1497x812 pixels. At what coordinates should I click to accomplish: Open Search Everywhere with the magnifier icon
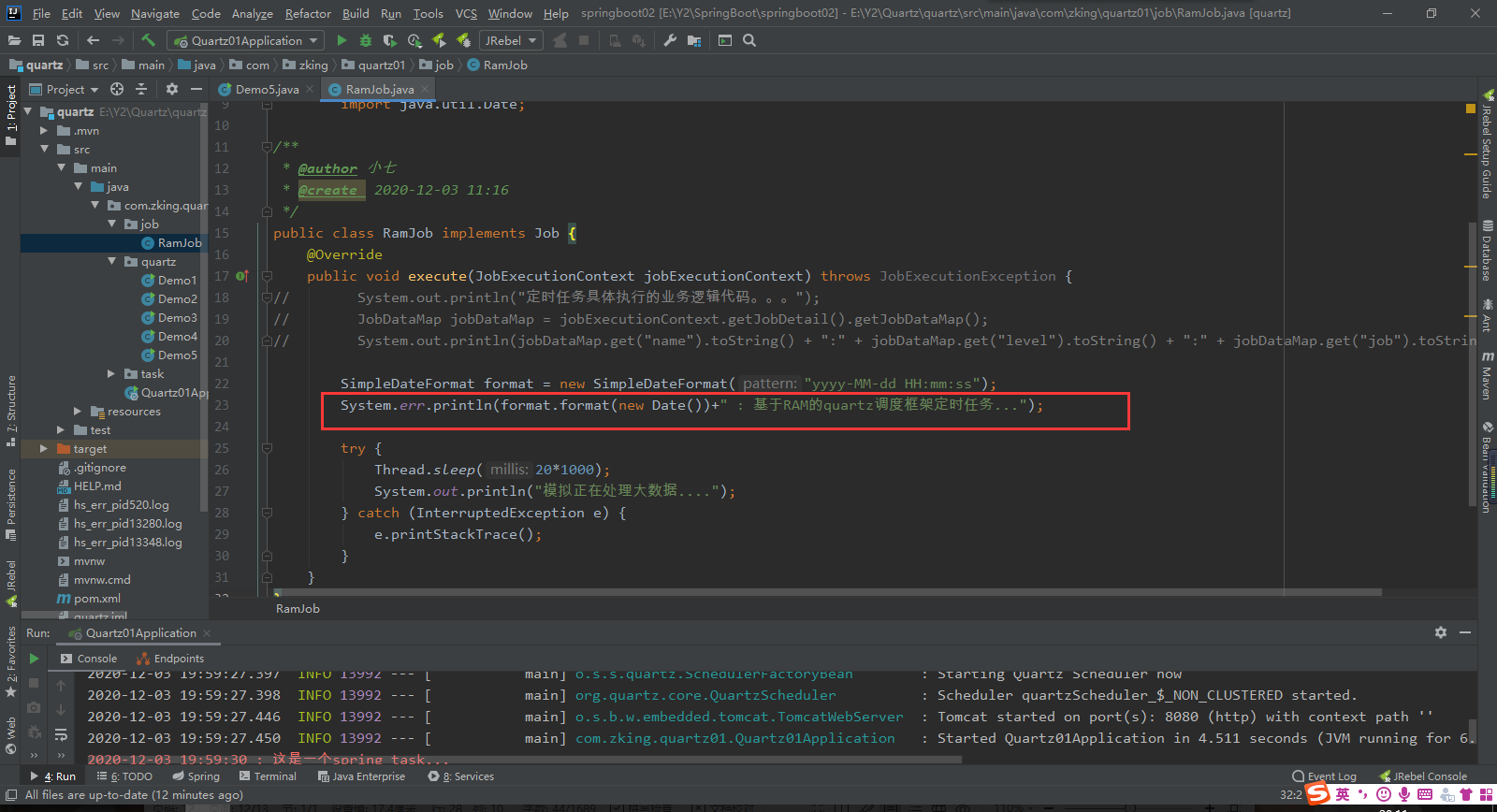pos(749,40)
